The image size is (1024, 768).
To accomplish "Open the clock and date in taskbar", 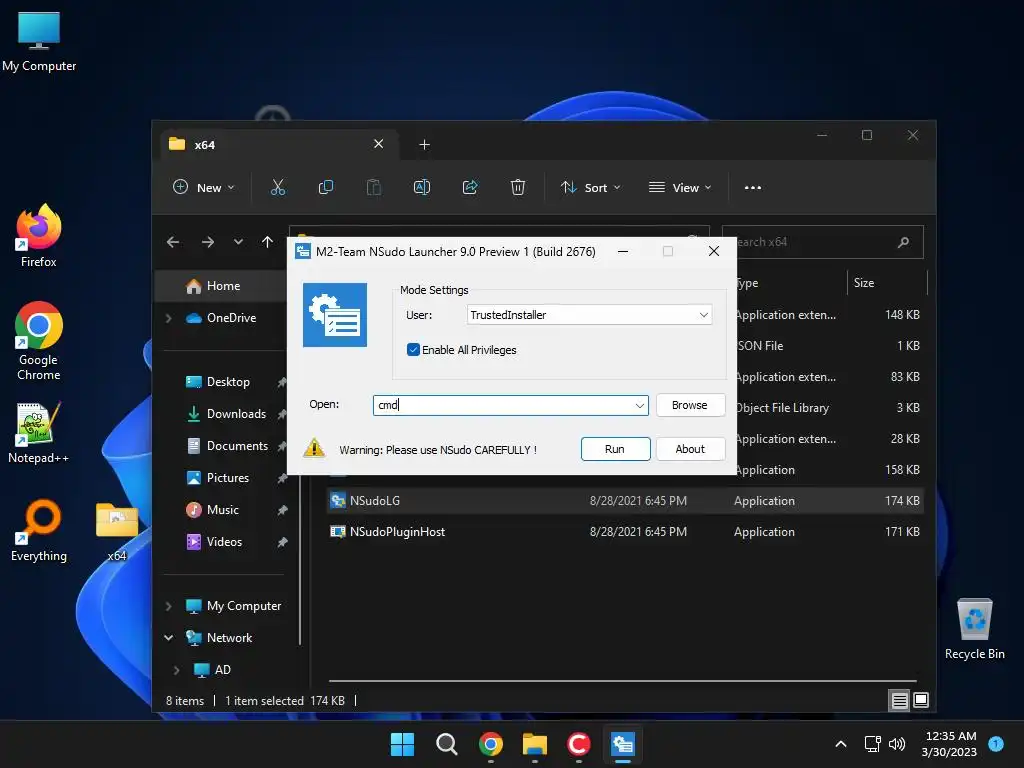I will 950,744.
